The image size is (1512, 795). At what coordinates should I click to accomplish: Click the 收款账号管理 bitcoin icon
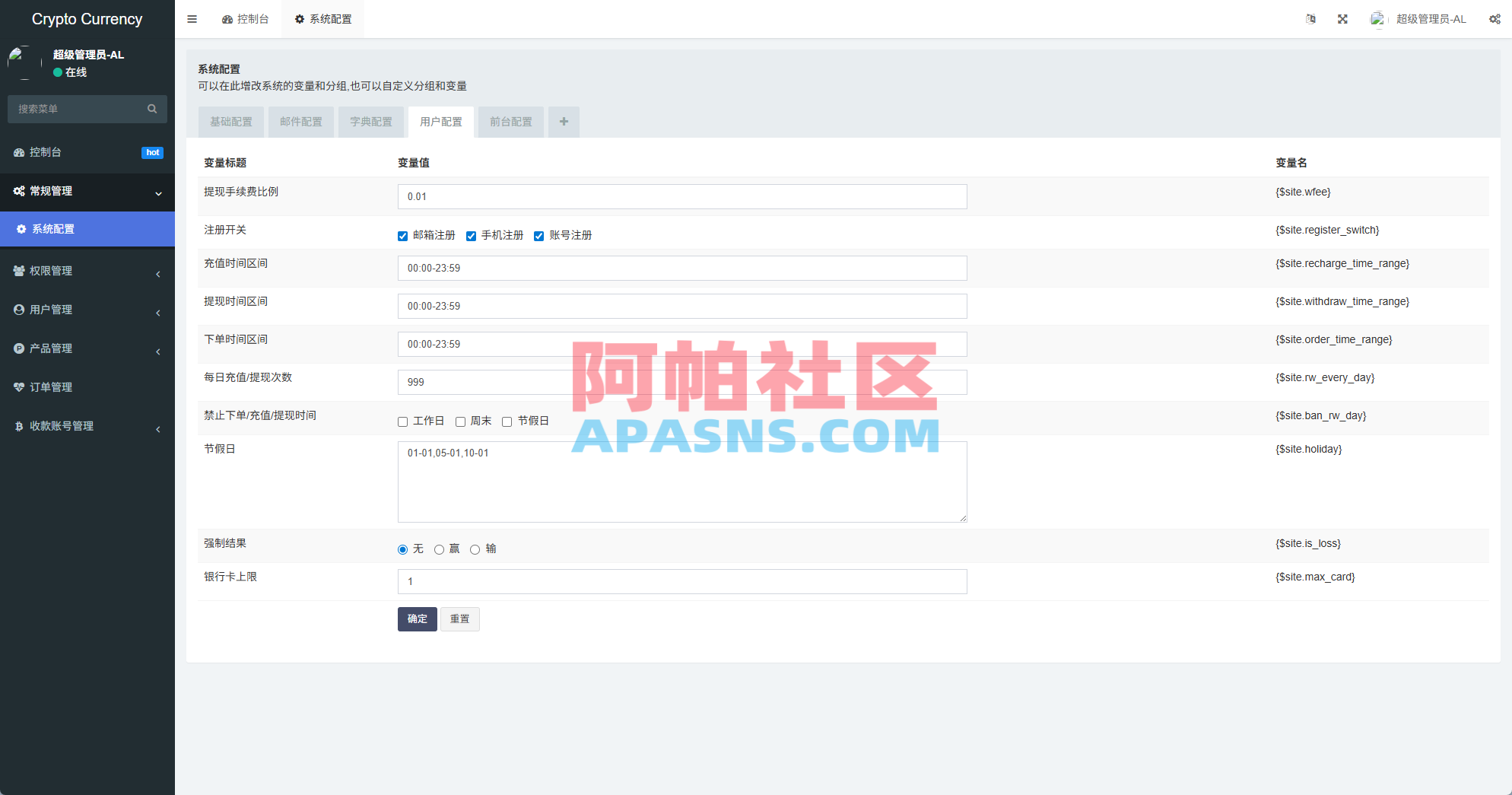tap(19, 426)
